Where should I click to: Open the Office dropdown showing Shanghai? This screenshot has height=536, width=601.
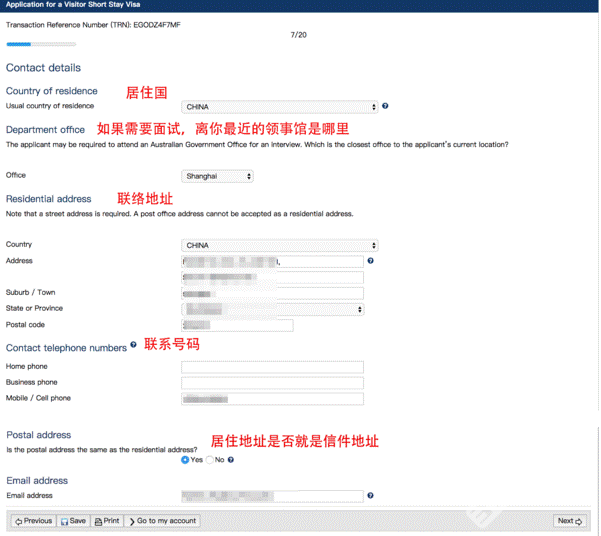(217, 176)
